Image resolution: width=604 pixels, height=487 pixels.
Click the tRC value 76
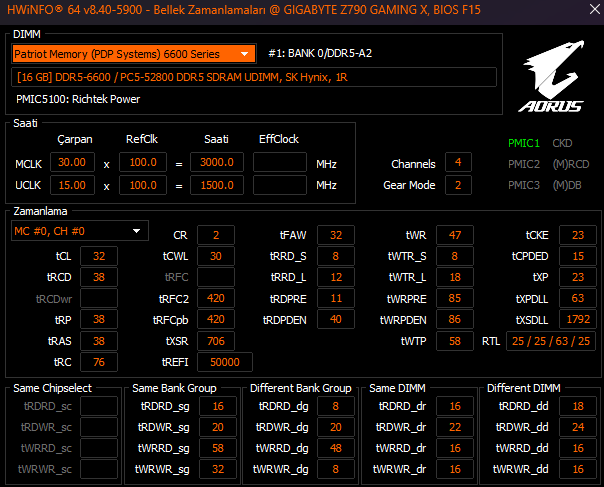99,362
